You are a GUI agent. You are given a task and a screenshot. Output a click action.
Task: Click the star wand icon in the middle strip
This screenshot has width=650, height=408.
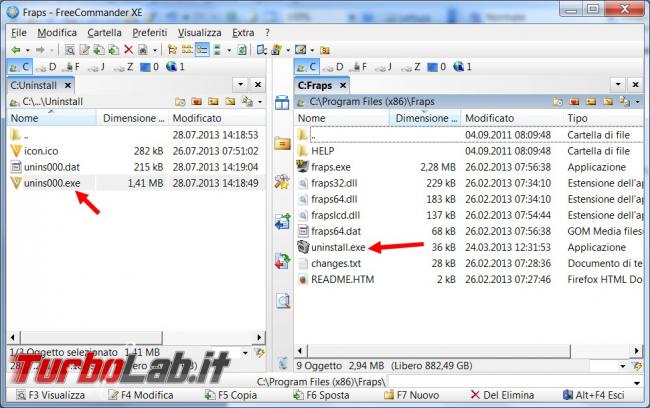pyautogui.click(x=282, y=182)
